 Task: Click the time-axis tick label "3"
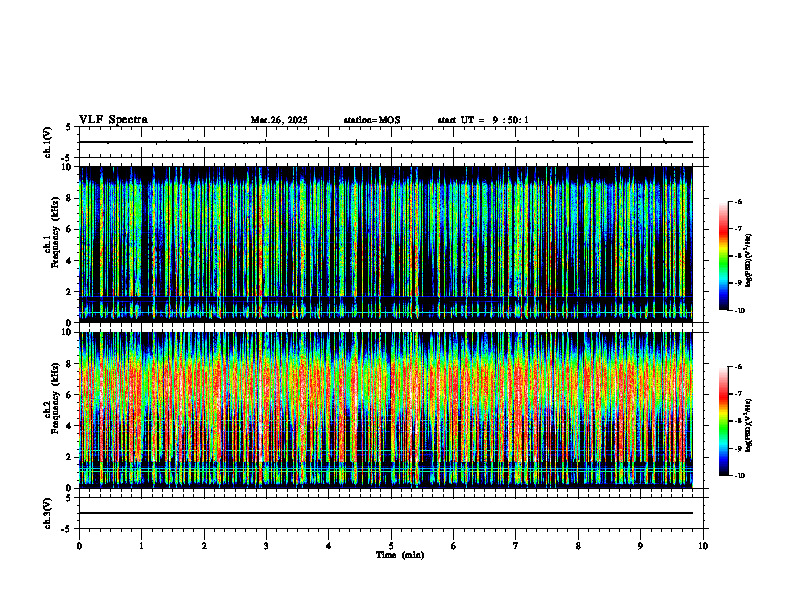coord(266,546)
